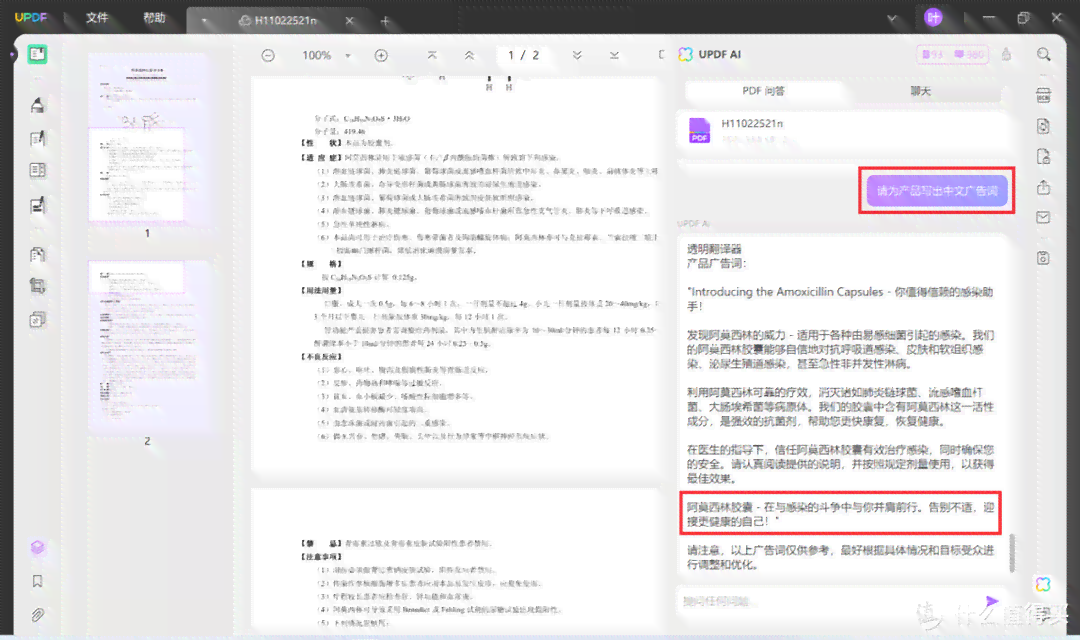Open the OCR recognition icon in right sidebar
The width and height of the screenshot is (1080, 640).
[1043, 95]
